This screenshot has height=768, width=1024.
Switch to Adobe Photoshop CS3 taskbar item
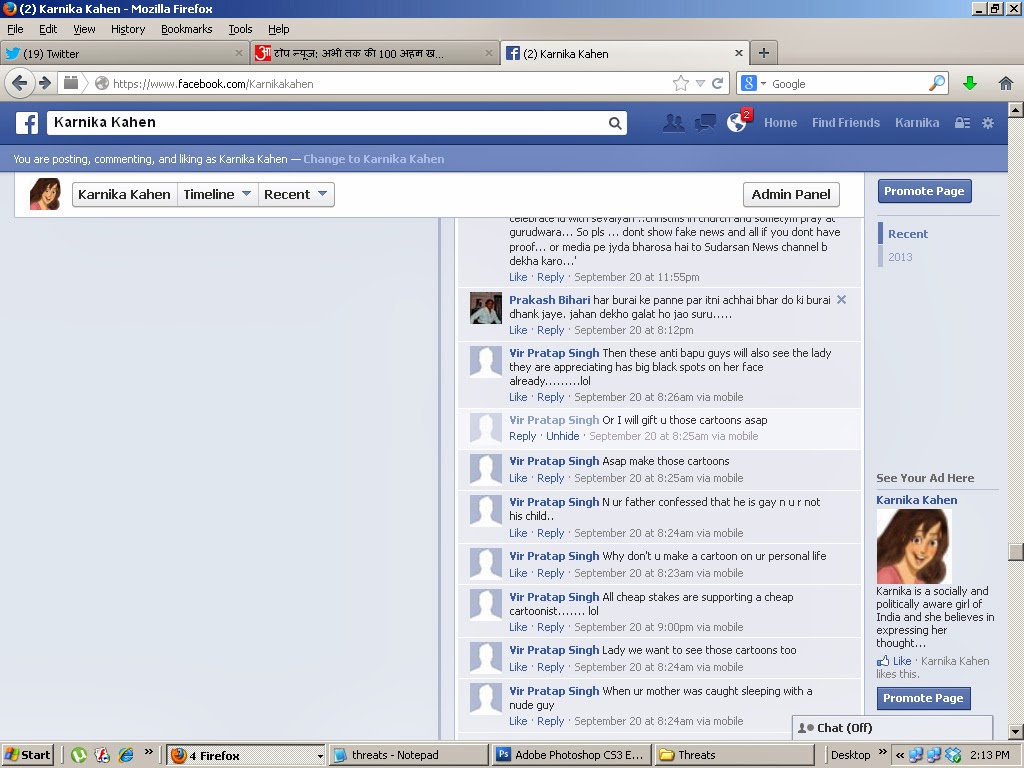click(571, 755)
